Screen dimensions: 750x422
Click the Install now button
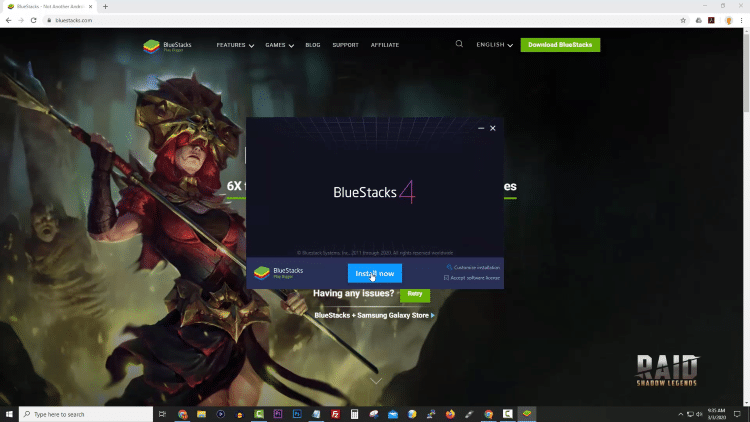coord(375,273)
